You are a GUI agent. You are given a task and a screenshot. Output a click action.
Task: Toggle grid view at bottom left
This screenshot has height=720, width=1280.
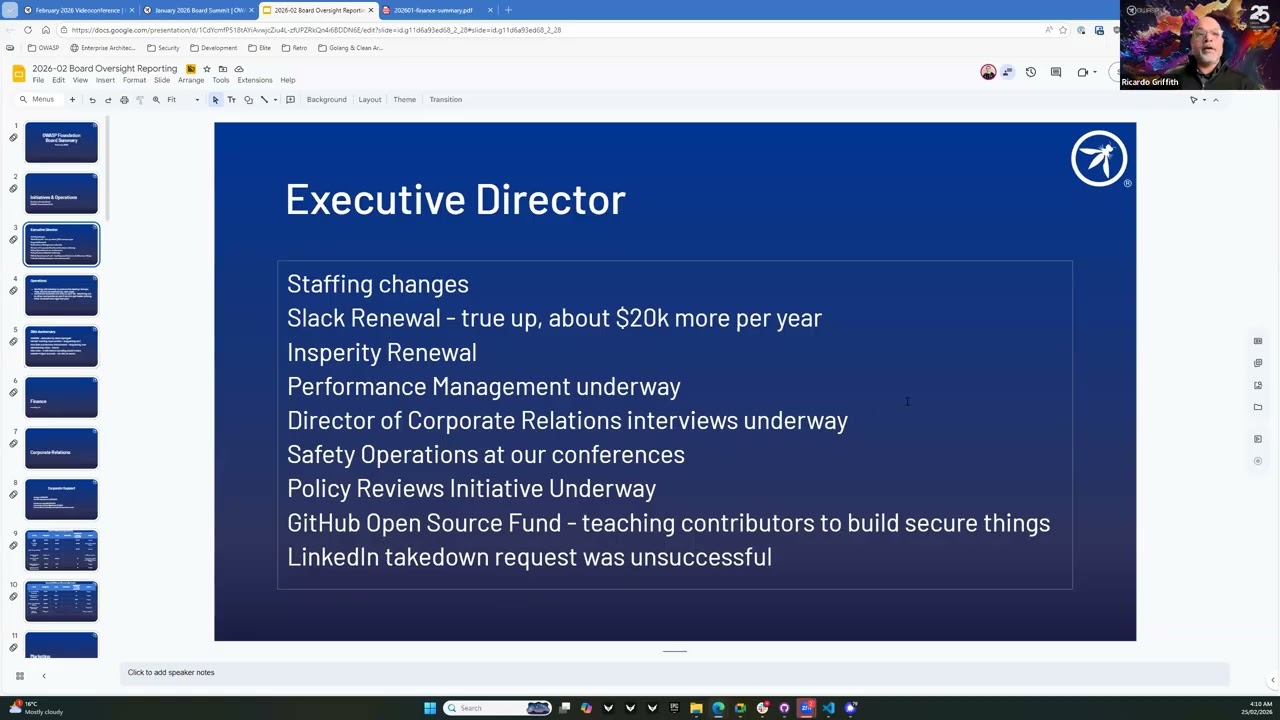(19, 676)
